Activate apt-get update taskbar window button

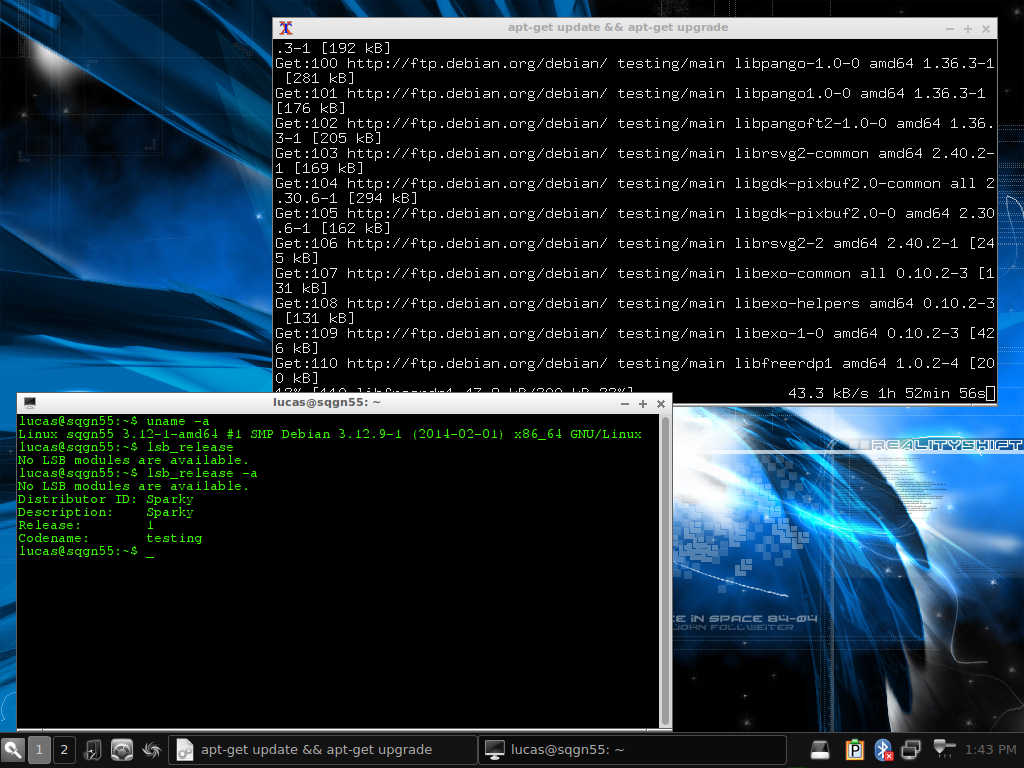[x=322, y=750]
